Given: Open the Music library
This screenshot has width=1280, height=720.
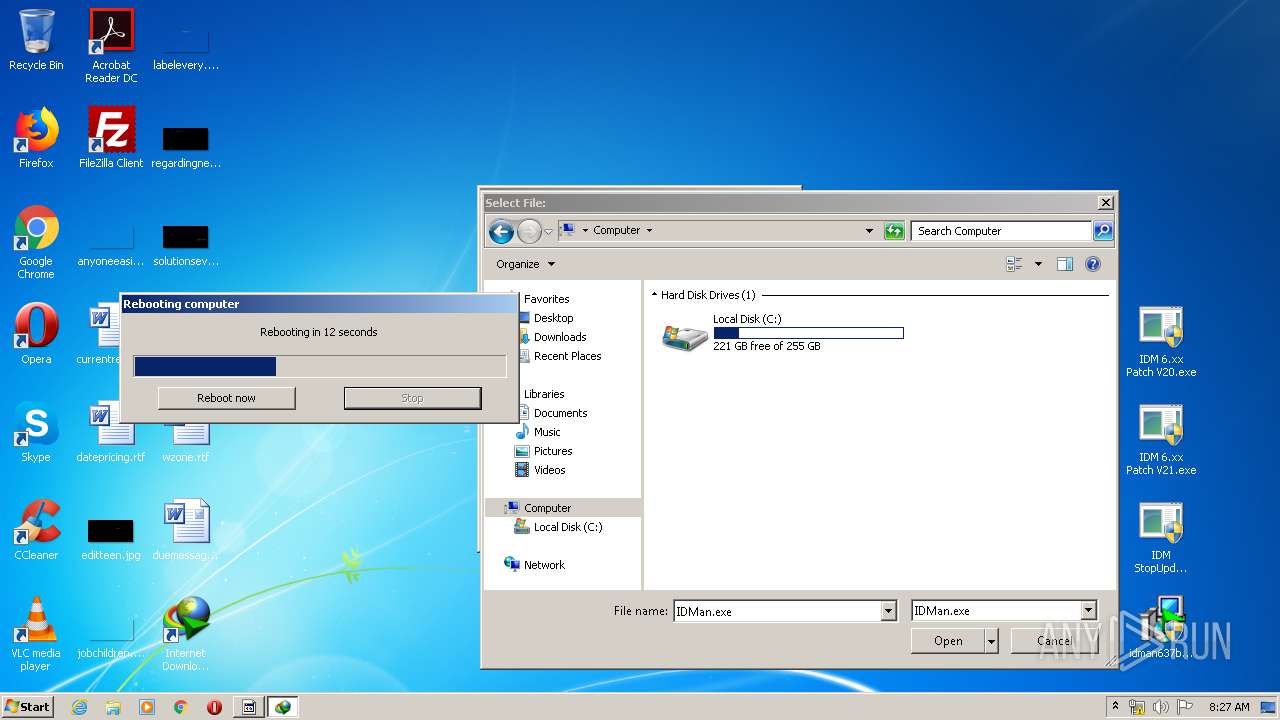Looking at the screenshot, I should [546, 432].
